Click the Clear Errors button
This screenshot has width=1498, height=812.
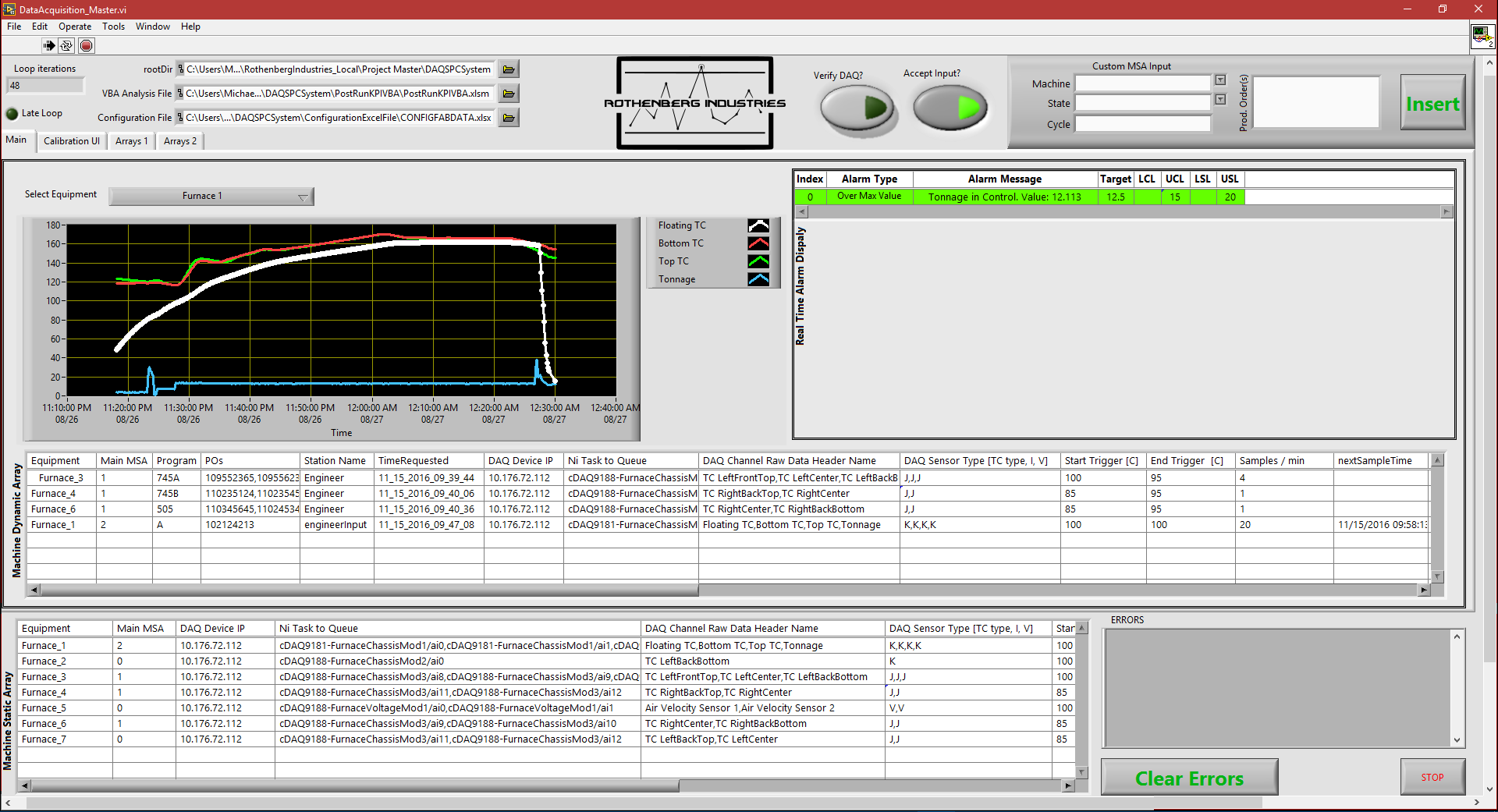pyautogui.click(x=1189, y=778)
